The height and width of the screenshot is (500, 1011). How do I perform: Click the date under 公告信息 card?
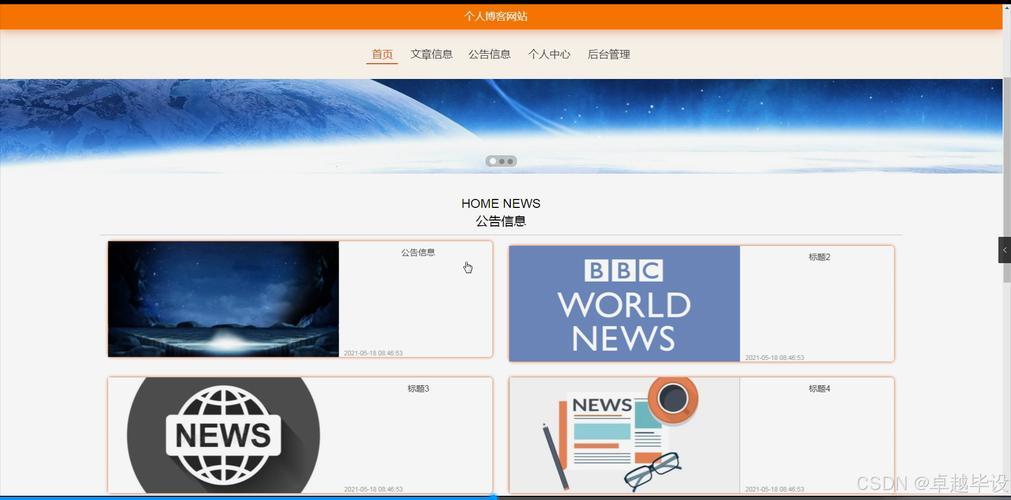click(373, 353)
